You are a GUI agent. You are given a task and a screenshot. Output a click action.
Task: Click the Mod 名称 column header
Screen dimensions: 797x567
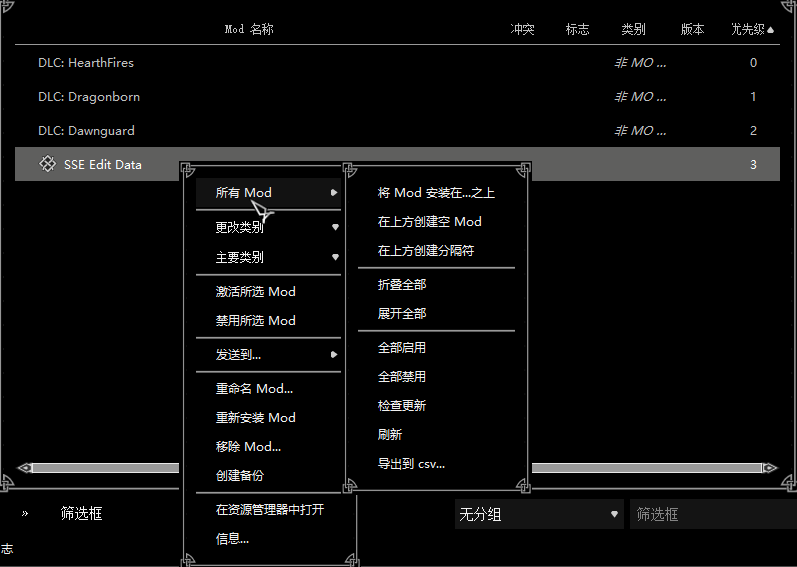[249, 29]
